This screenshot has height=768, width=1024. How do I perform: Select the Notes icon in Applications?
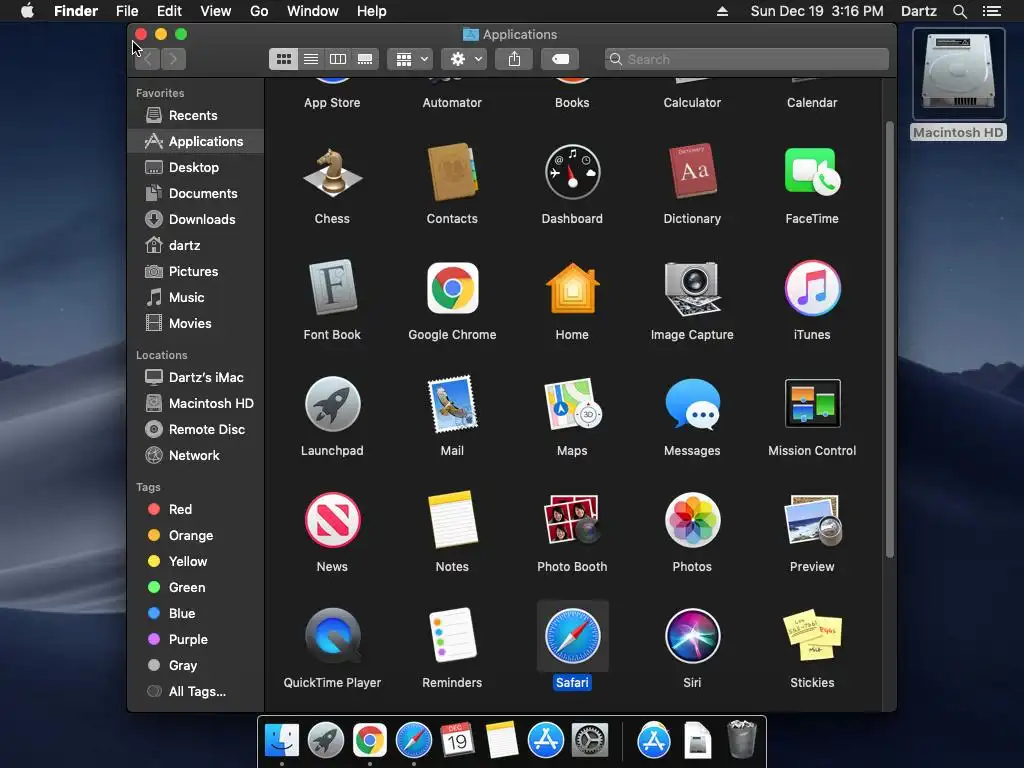click(x=452, y=520)
